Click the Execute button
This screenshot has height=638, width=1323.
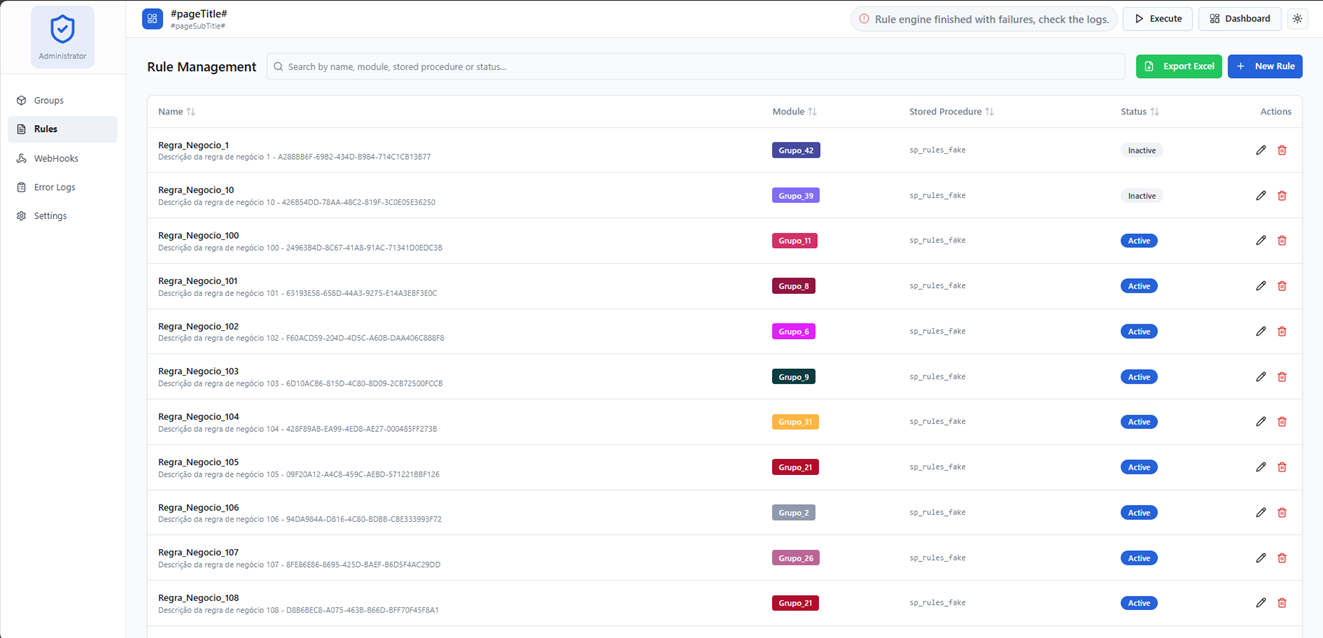pyautogui.click(x=1158, y=19)
